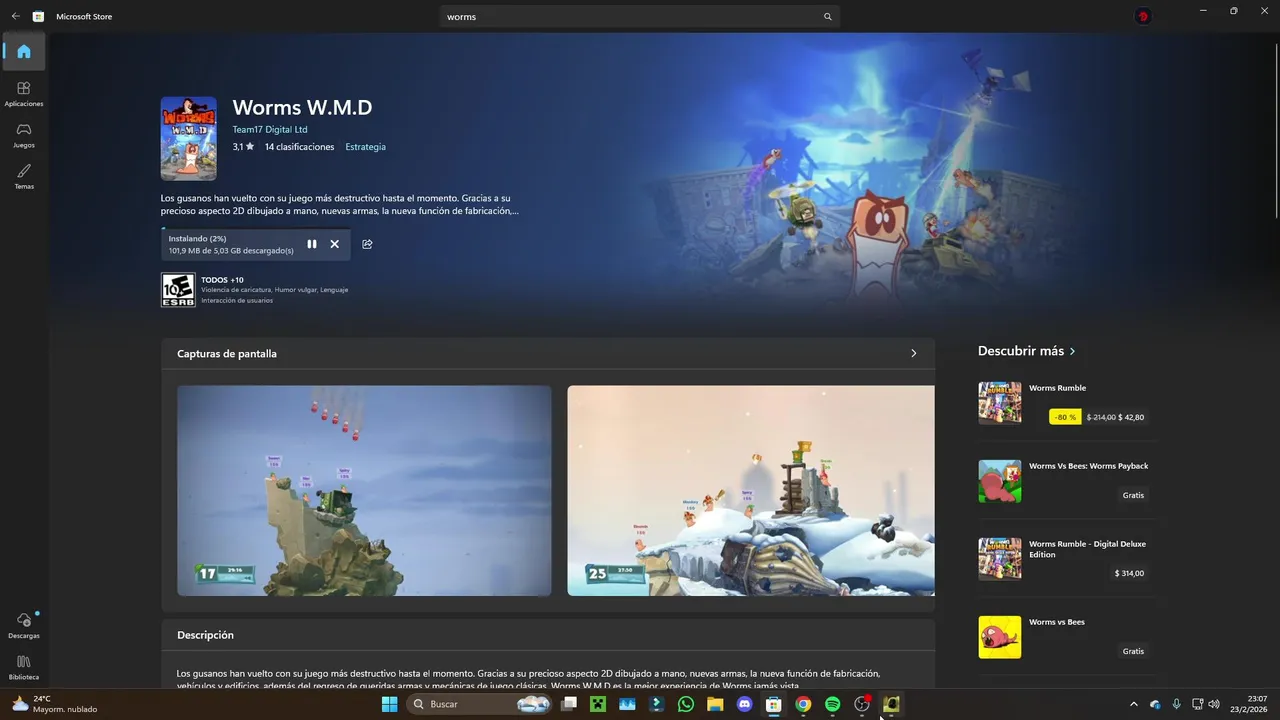The height and width of the screenshot is (720, 1280).
Task: Open the Team17 Digital Ltd publisher link
Action: pyautogui.click(x=270, y=129)
